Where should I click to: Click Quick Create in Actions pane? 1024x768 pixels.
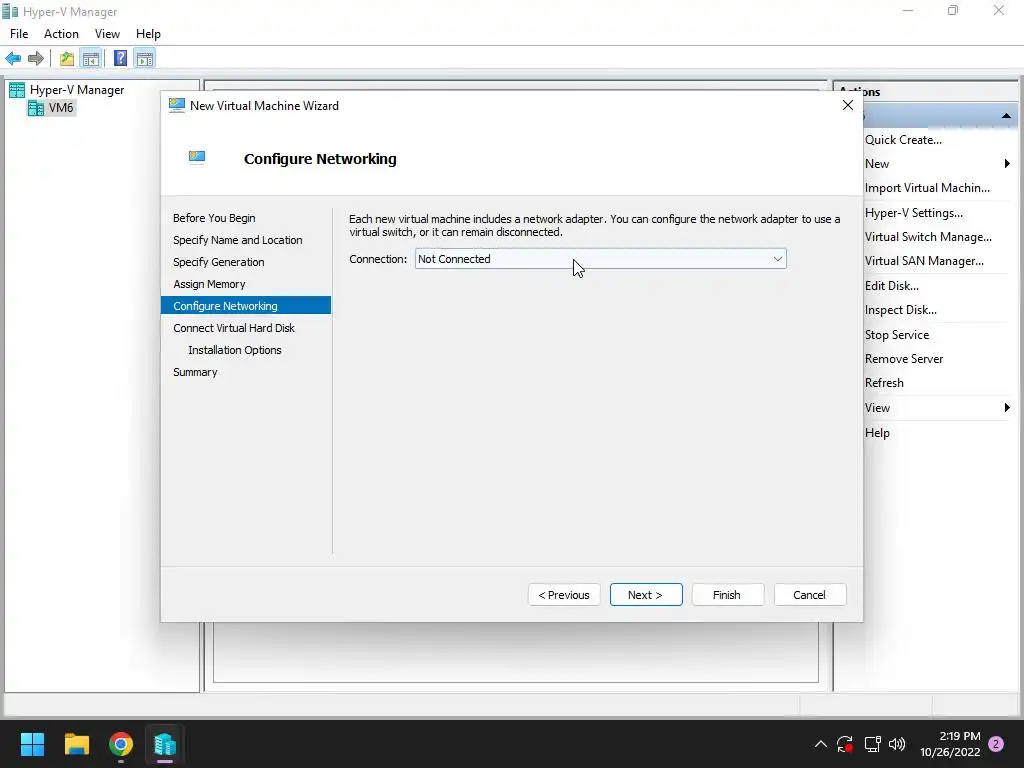coord(903,140)
